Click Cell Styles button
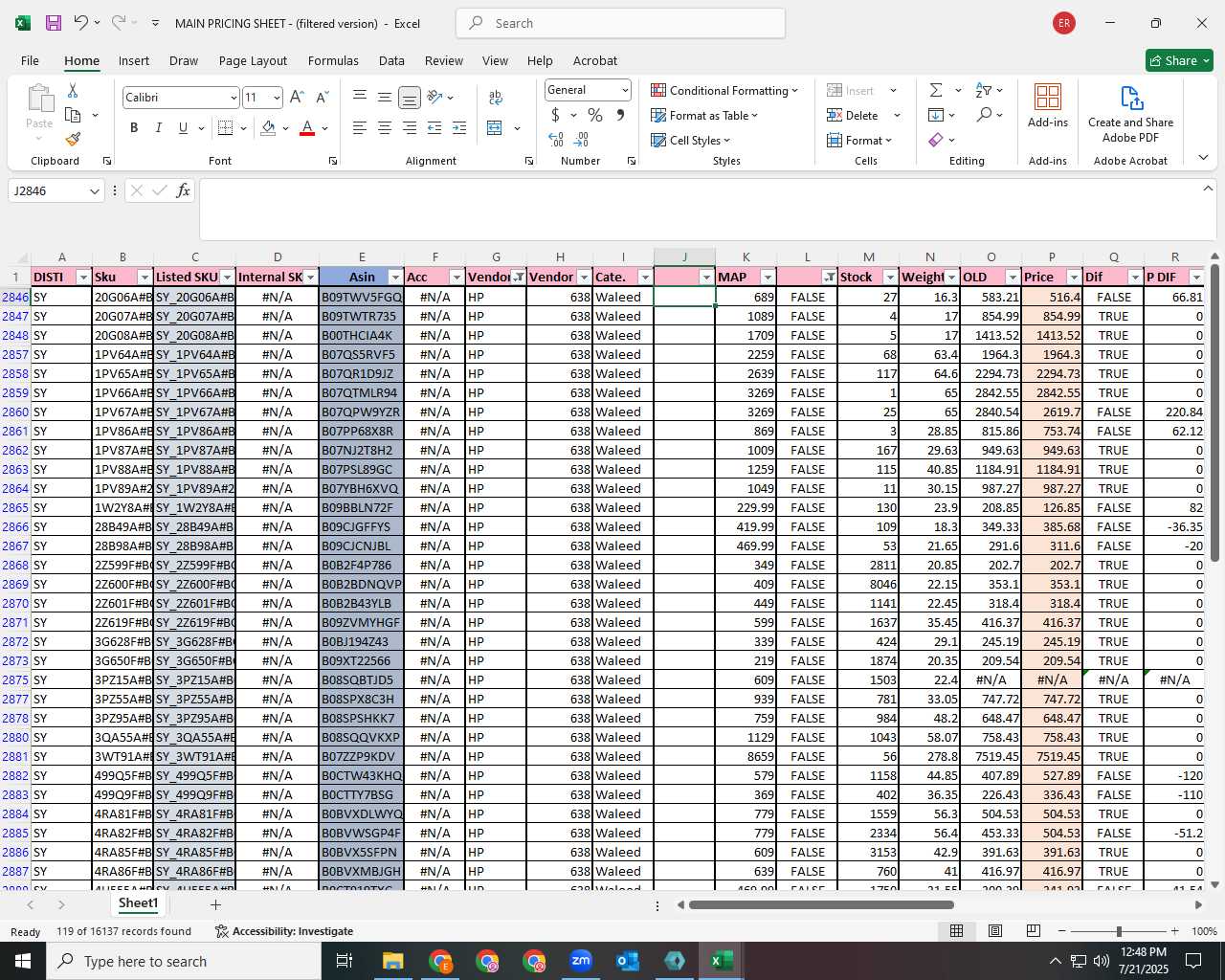 pos(690,140)
